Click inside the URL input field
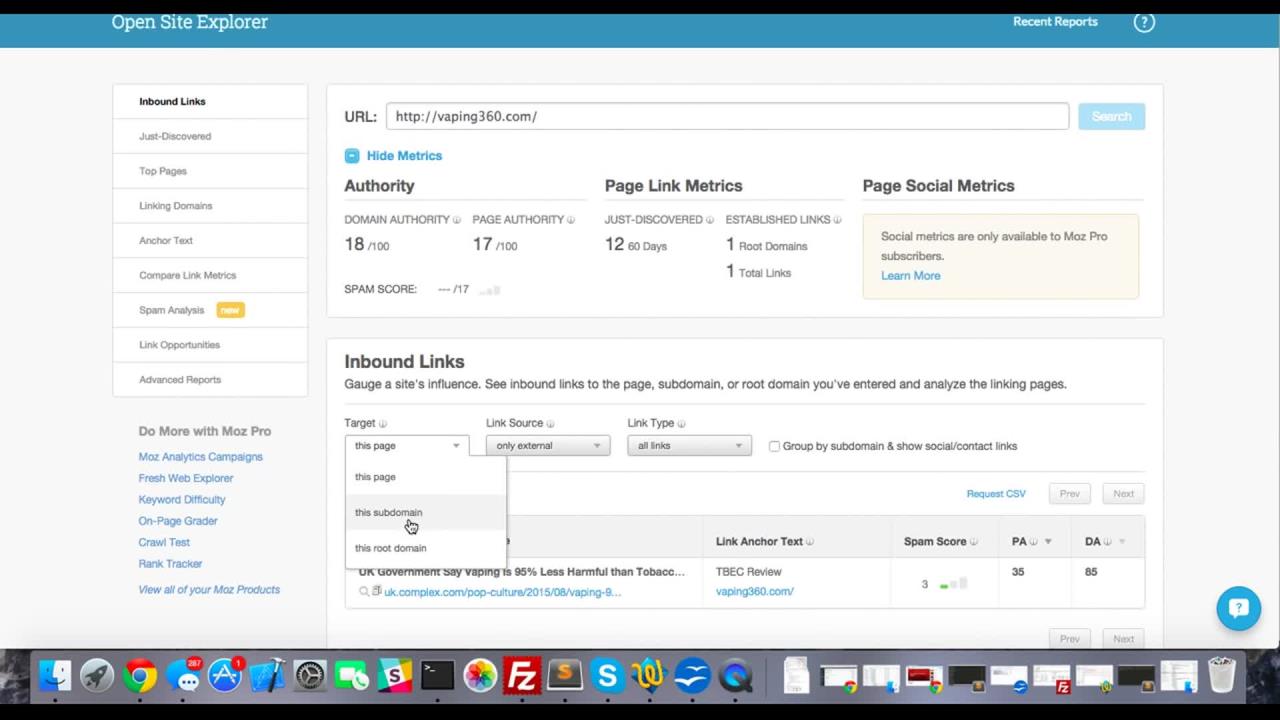The image size is (1280, 720). pos(727,117)
